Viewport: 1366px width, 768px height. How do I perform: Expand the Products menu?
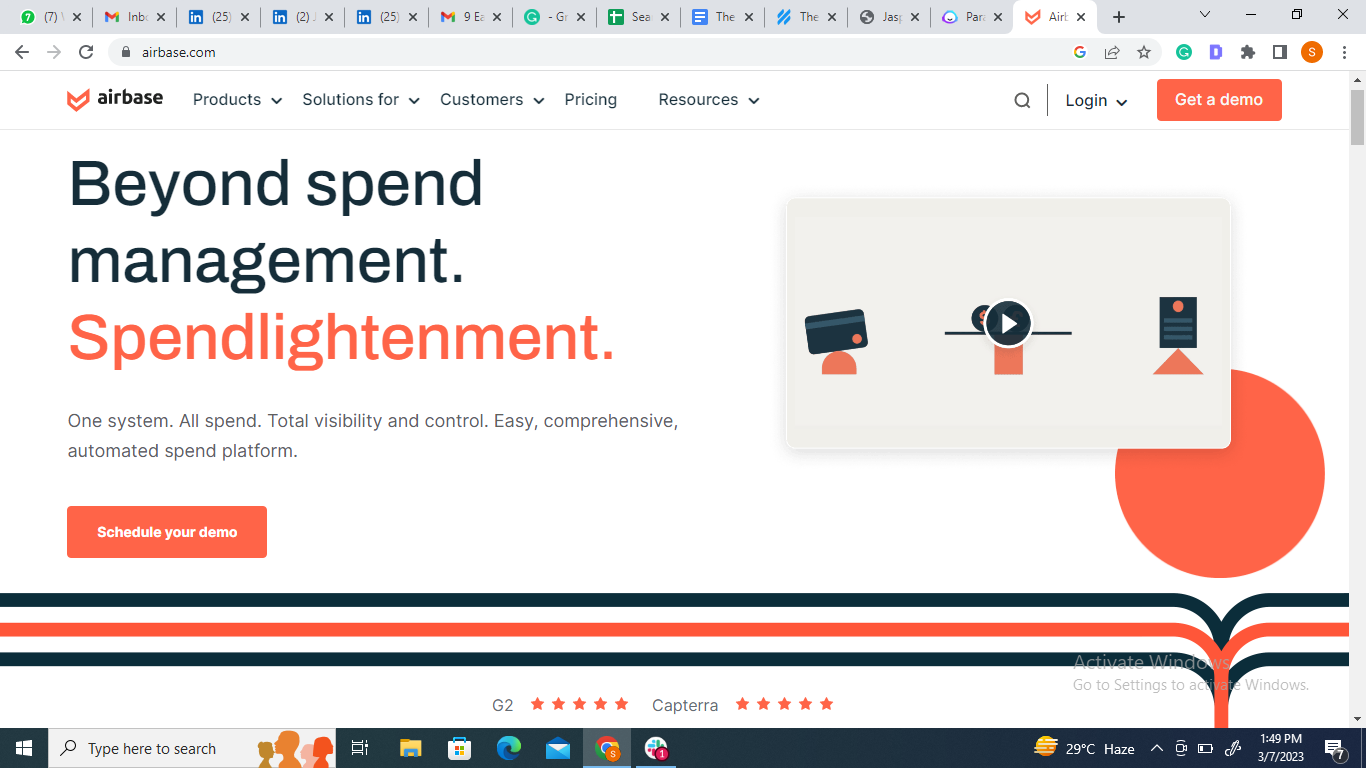(237, 100)
